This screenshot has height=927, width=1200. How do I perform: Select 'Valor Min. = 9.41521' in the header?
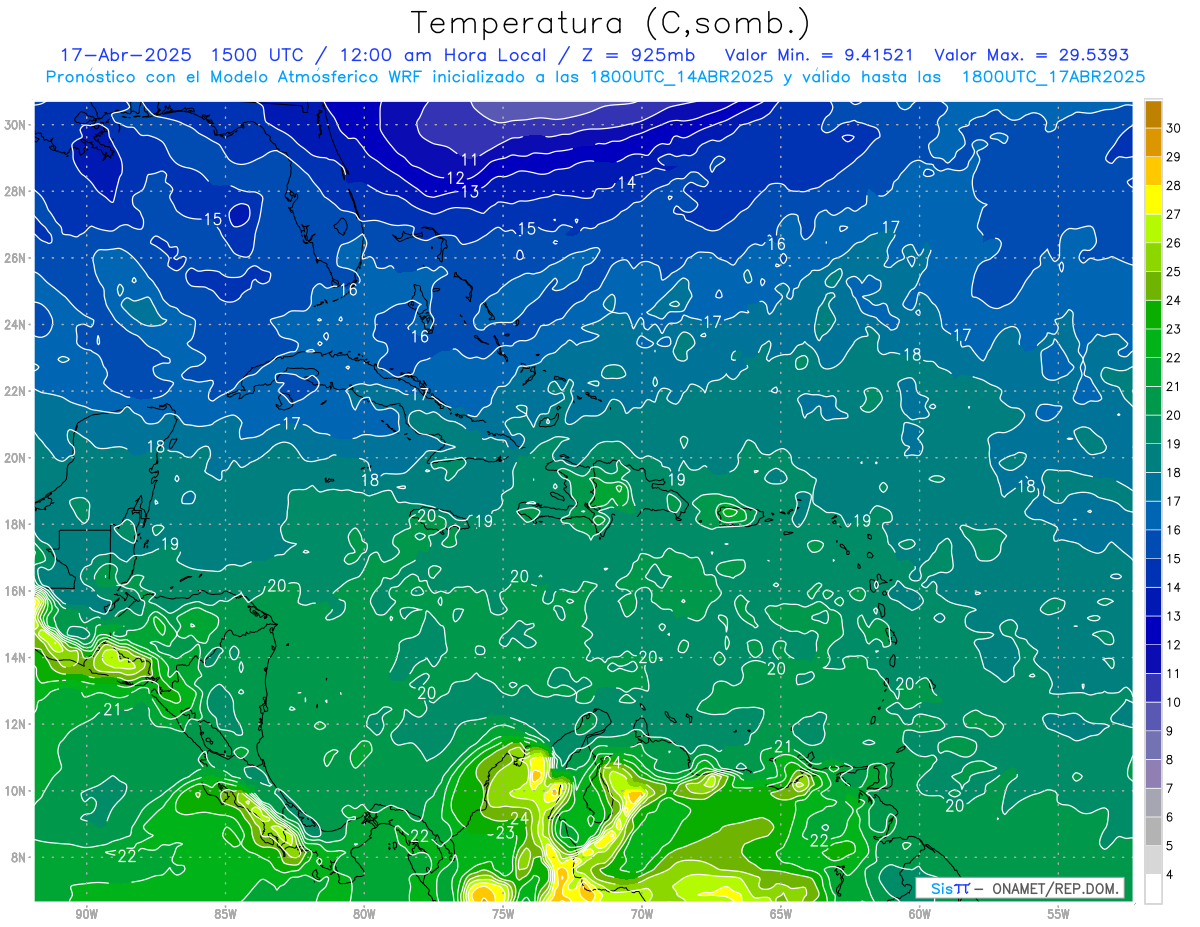[x=819, y=55]
